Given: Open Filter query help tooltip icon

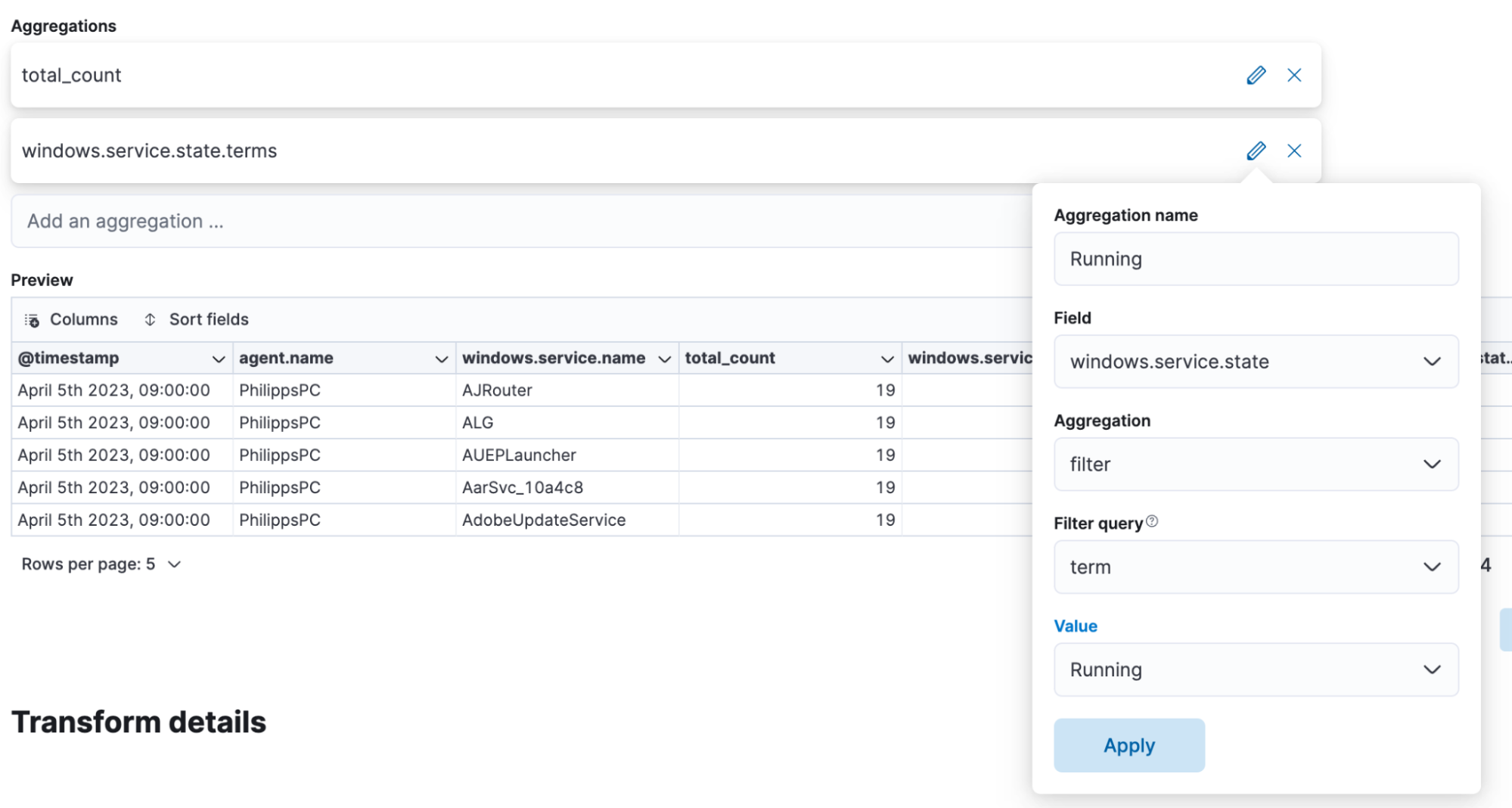Looking at the screenshot, I should 1152,522.
